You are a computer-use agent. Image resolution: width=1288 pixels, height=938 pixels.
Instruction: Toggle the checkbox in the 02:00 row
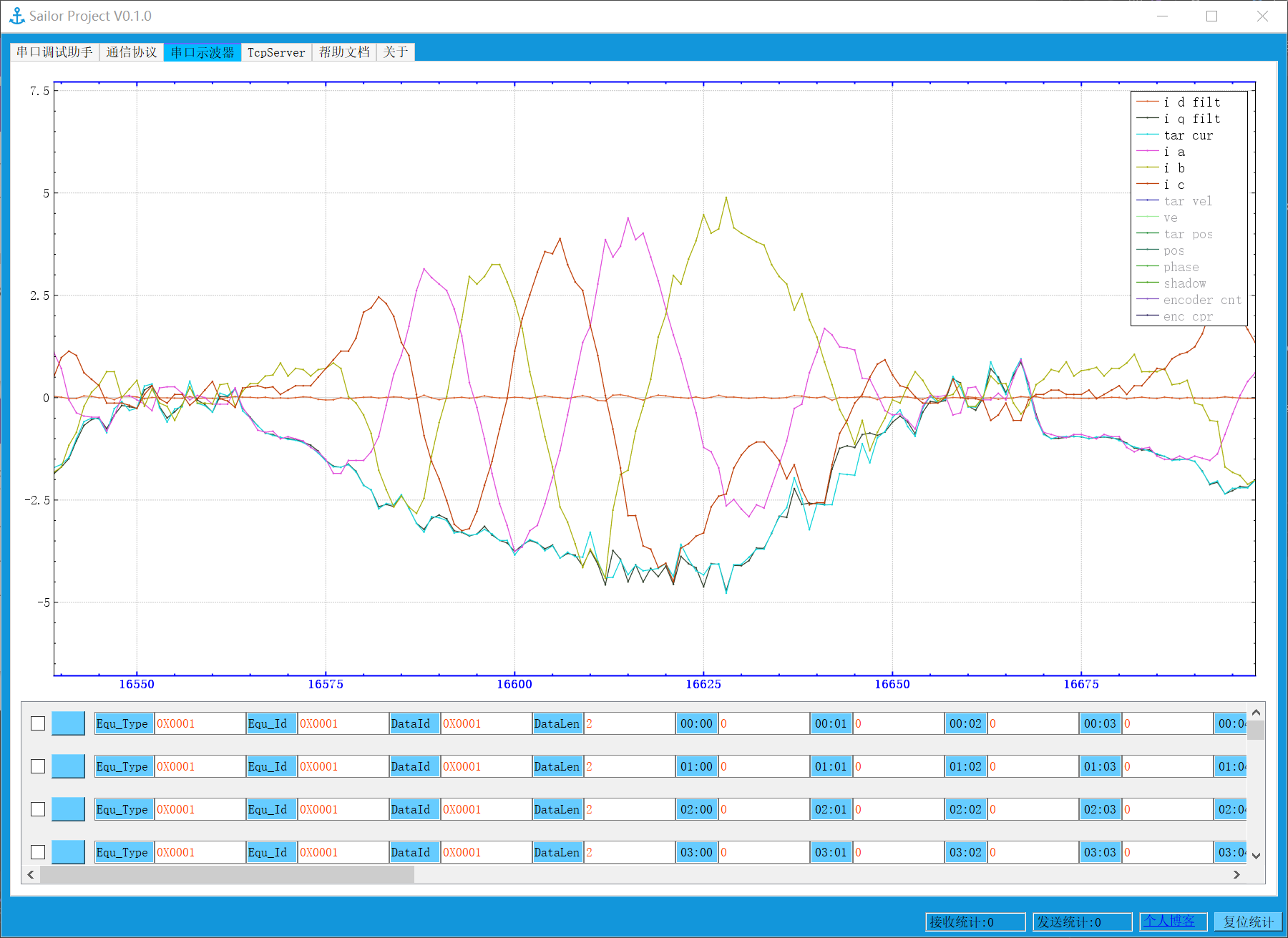(38, 809)
